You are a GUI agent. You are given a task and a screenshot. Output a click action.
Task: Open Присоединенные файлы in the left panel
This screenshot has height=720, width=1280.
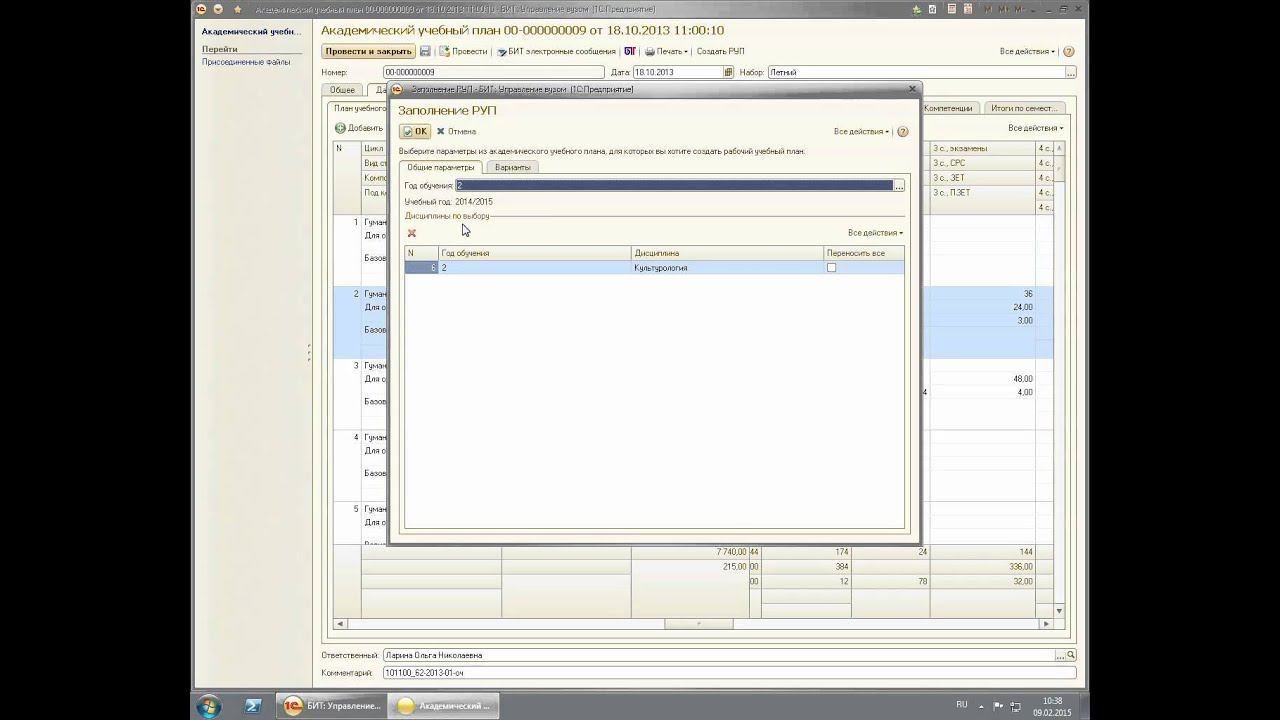[246, 62]
